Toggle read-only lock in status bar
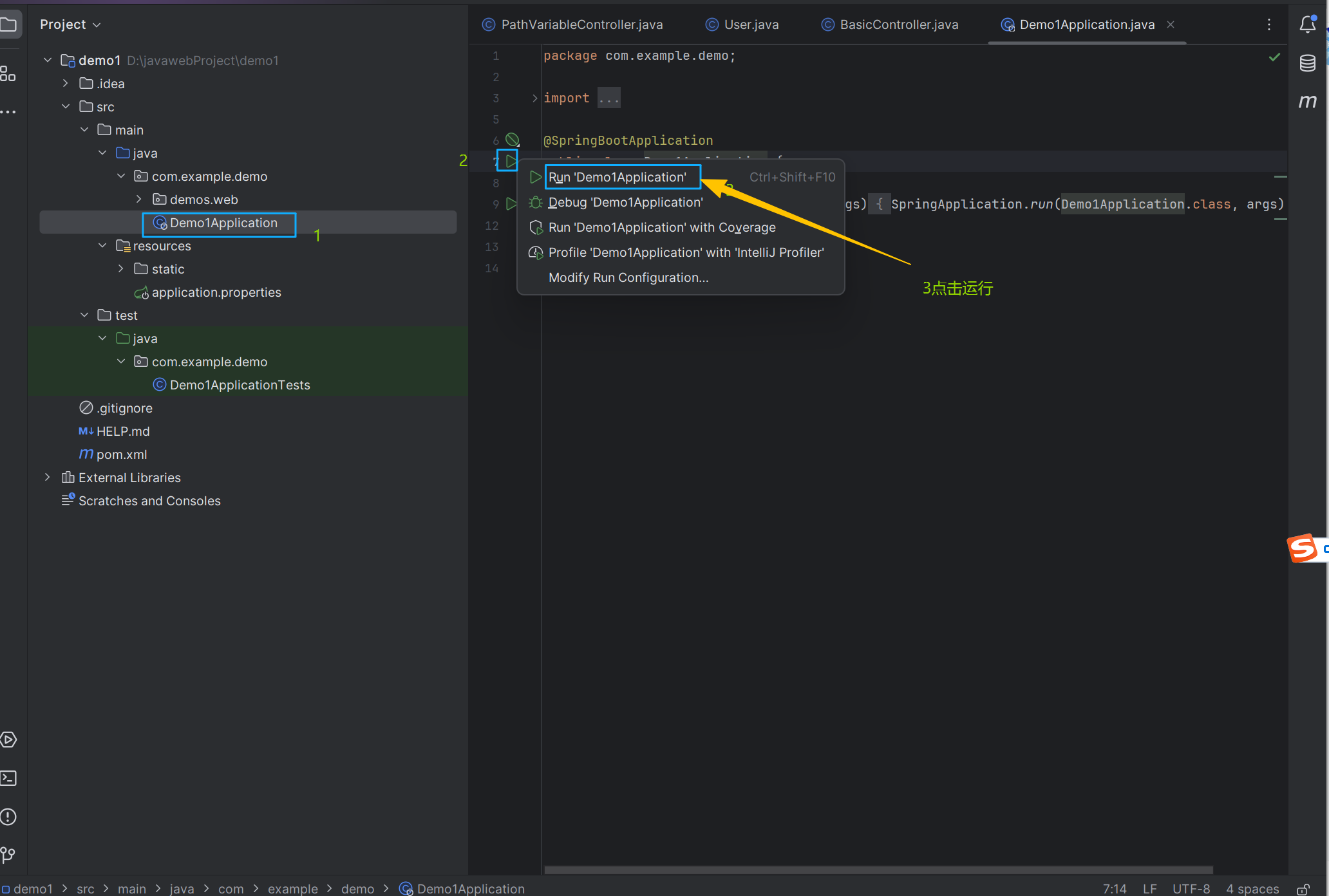Viewport: 1329px width, 896px height. click(1303, 889)
